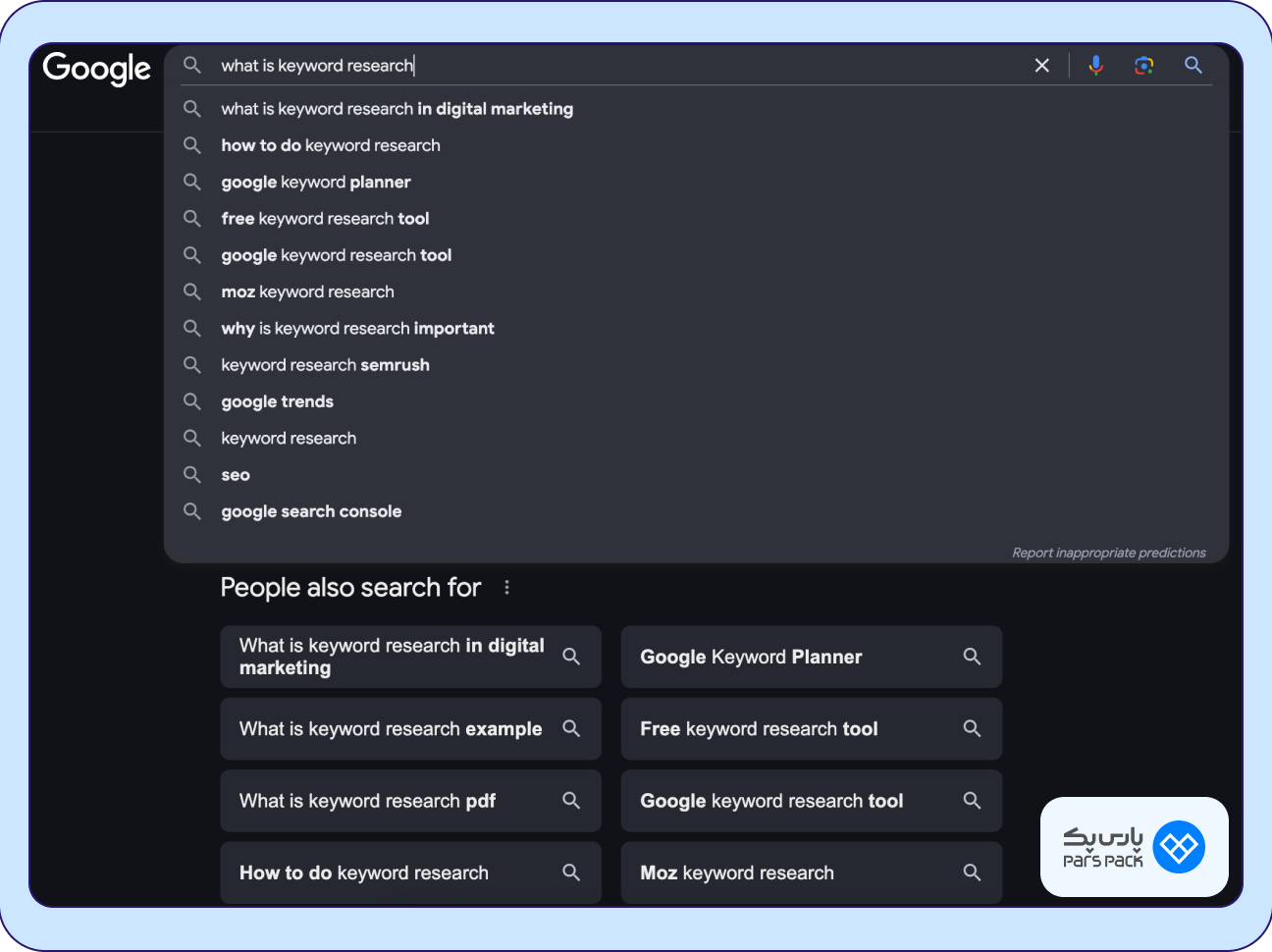The height and width of the screenshot is (952, 1272).
Task: Choose the 'google trends' suggestion
Action: point(696,401)
